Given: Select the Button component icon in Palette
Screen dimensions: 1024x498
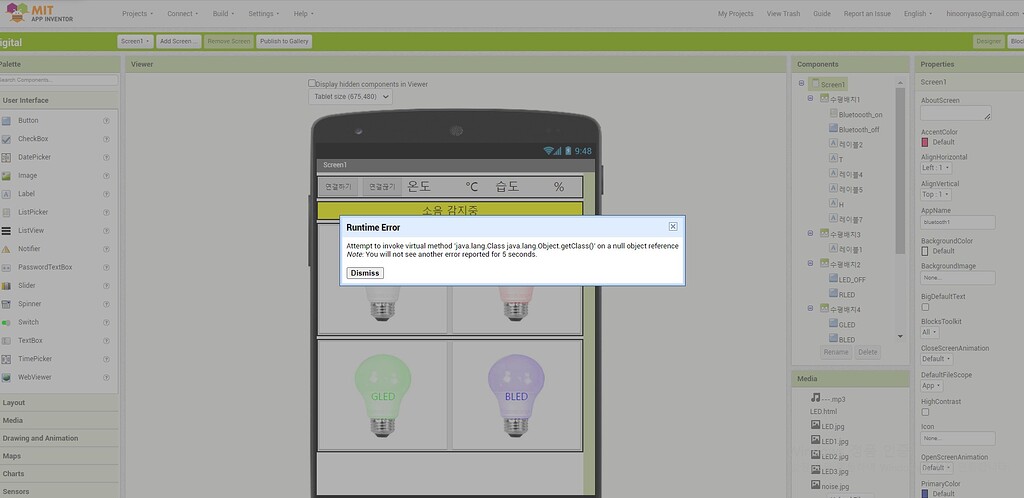Looking at the screenshot, I should point(6,121).
